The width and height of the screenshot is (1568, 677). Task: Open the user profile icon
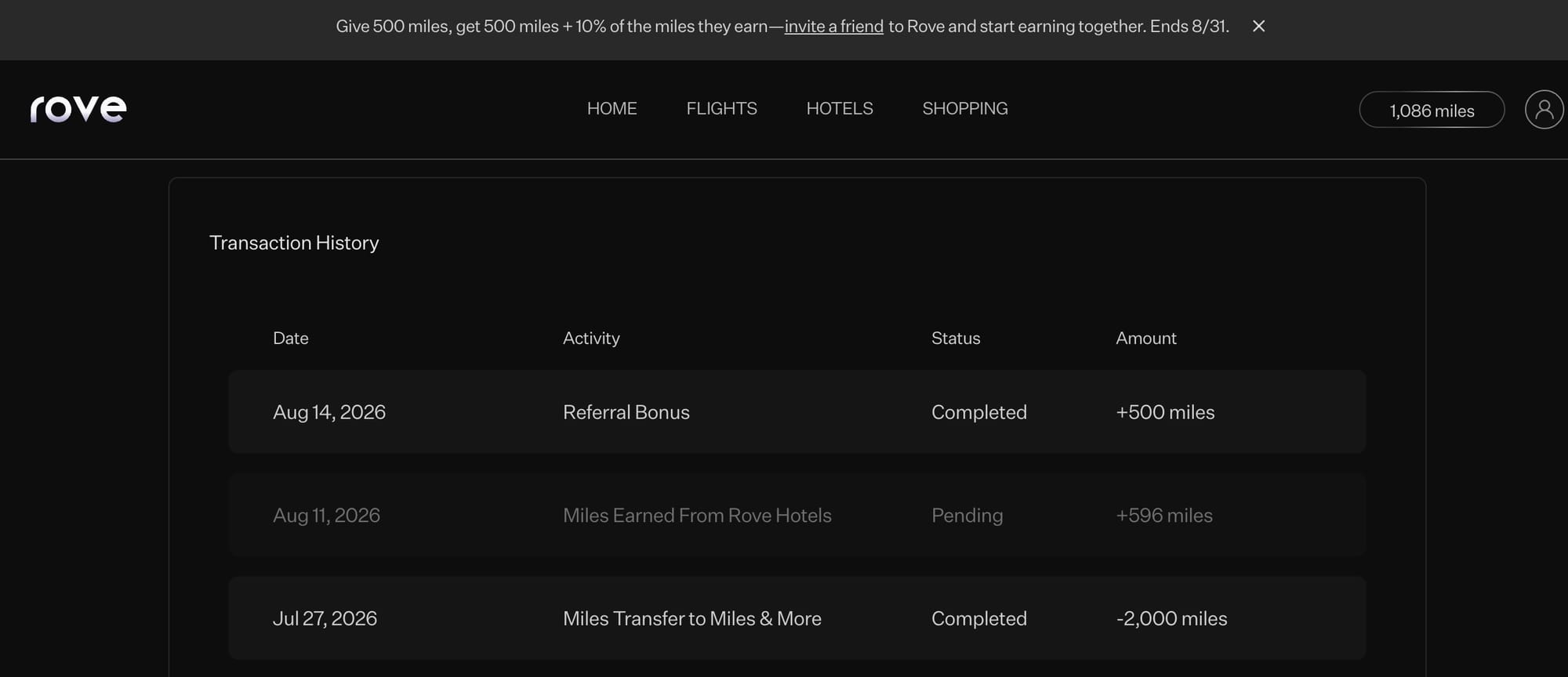coord(1544,109)
